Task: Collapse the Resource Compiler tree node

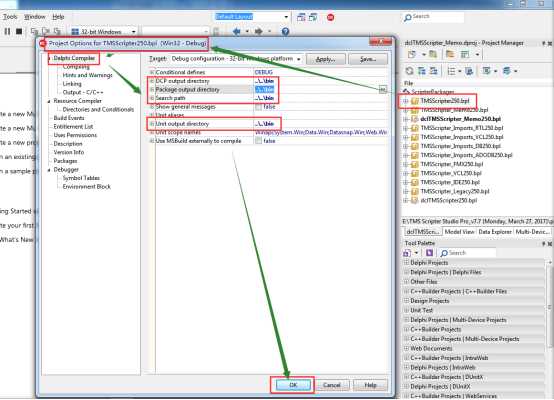Action: point(49,101)
